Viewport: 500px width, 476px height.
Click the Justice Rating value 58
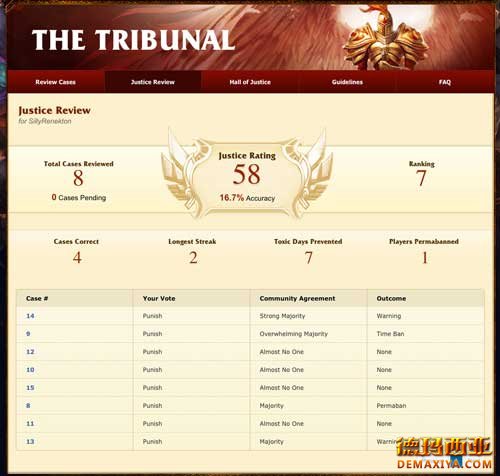247,174
